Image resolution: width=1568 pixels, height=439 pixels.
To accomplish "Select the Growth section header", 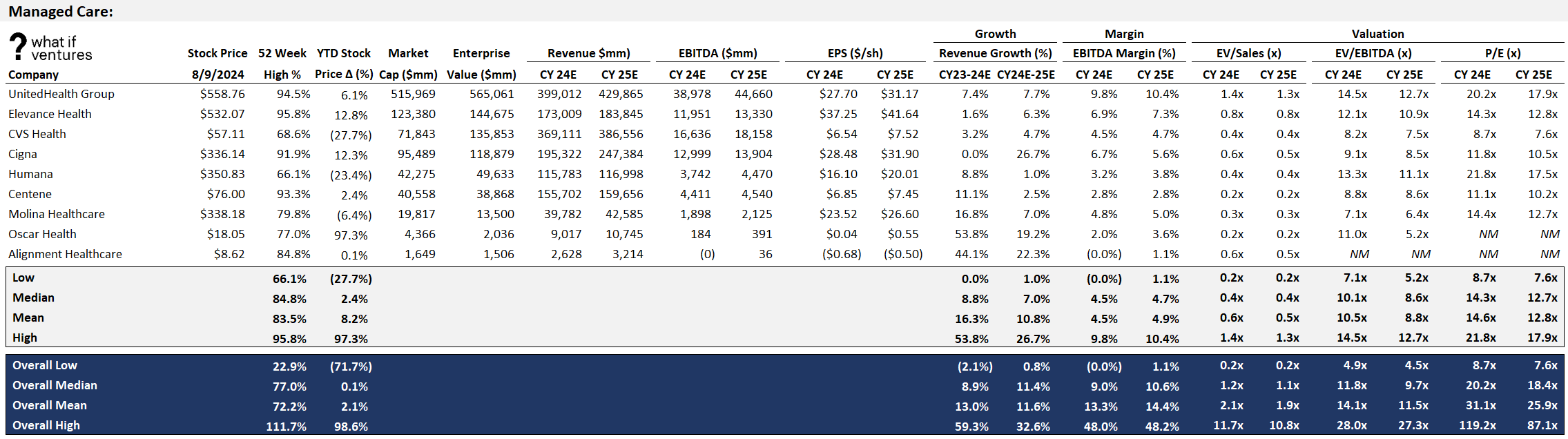I will (995, 34).
